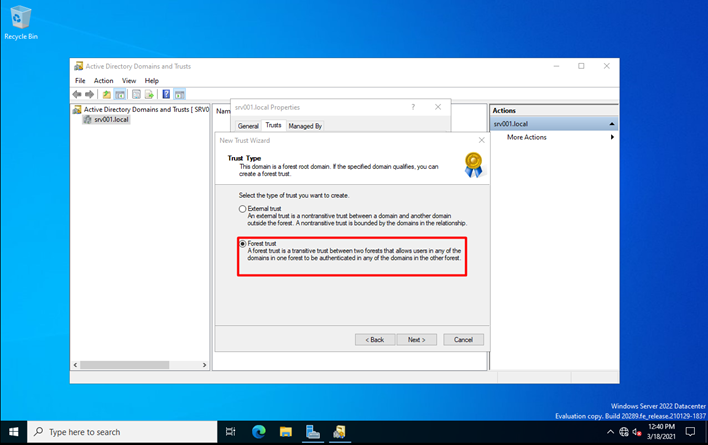The width and height of the screenshot is (708, 445).
Task: Click the tree pane scroll right arrow
Action: [x=204, y=365]
